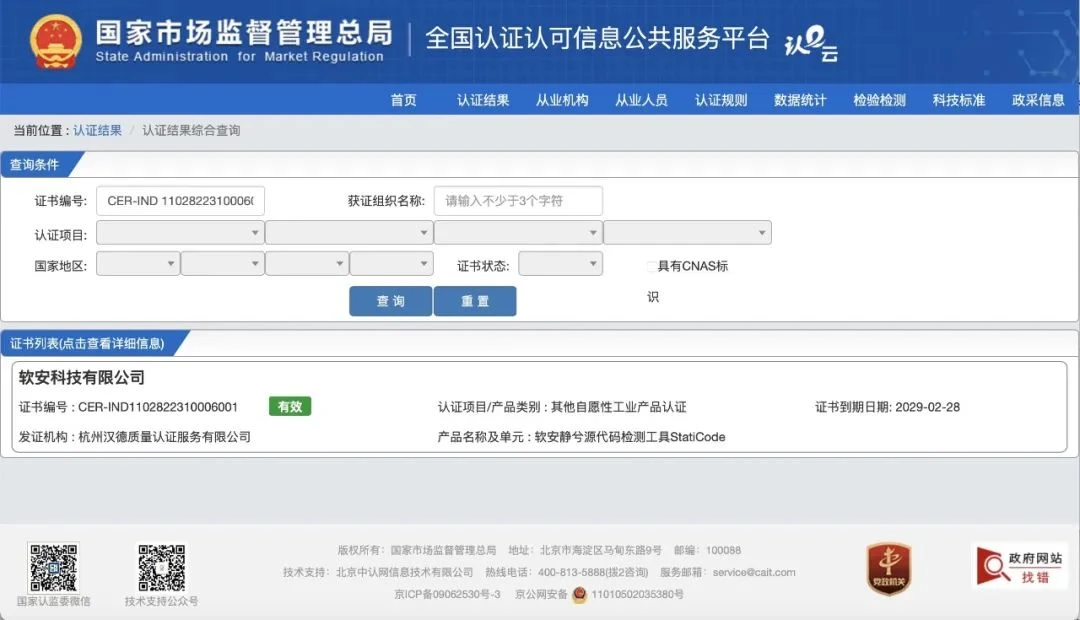Open the 检验检测 menu
This screenshot has height=620, width=1080.
880,100
